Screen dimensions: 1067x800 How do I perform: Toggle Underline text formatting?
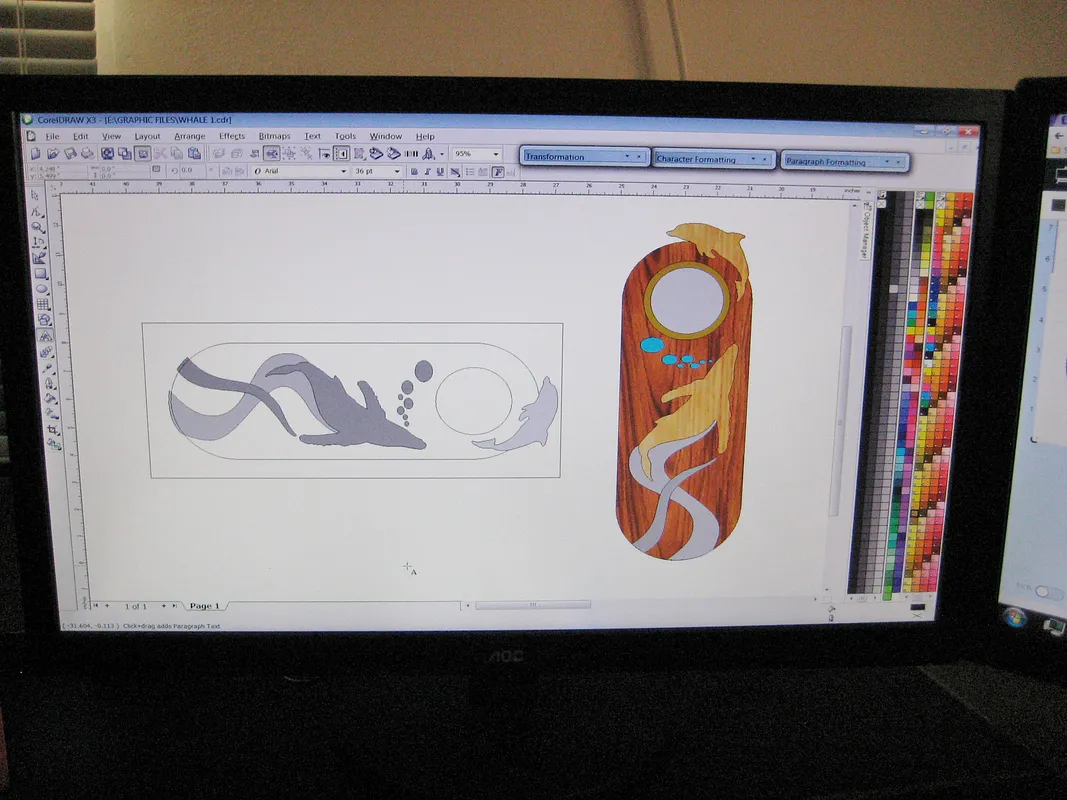[442, 171]
